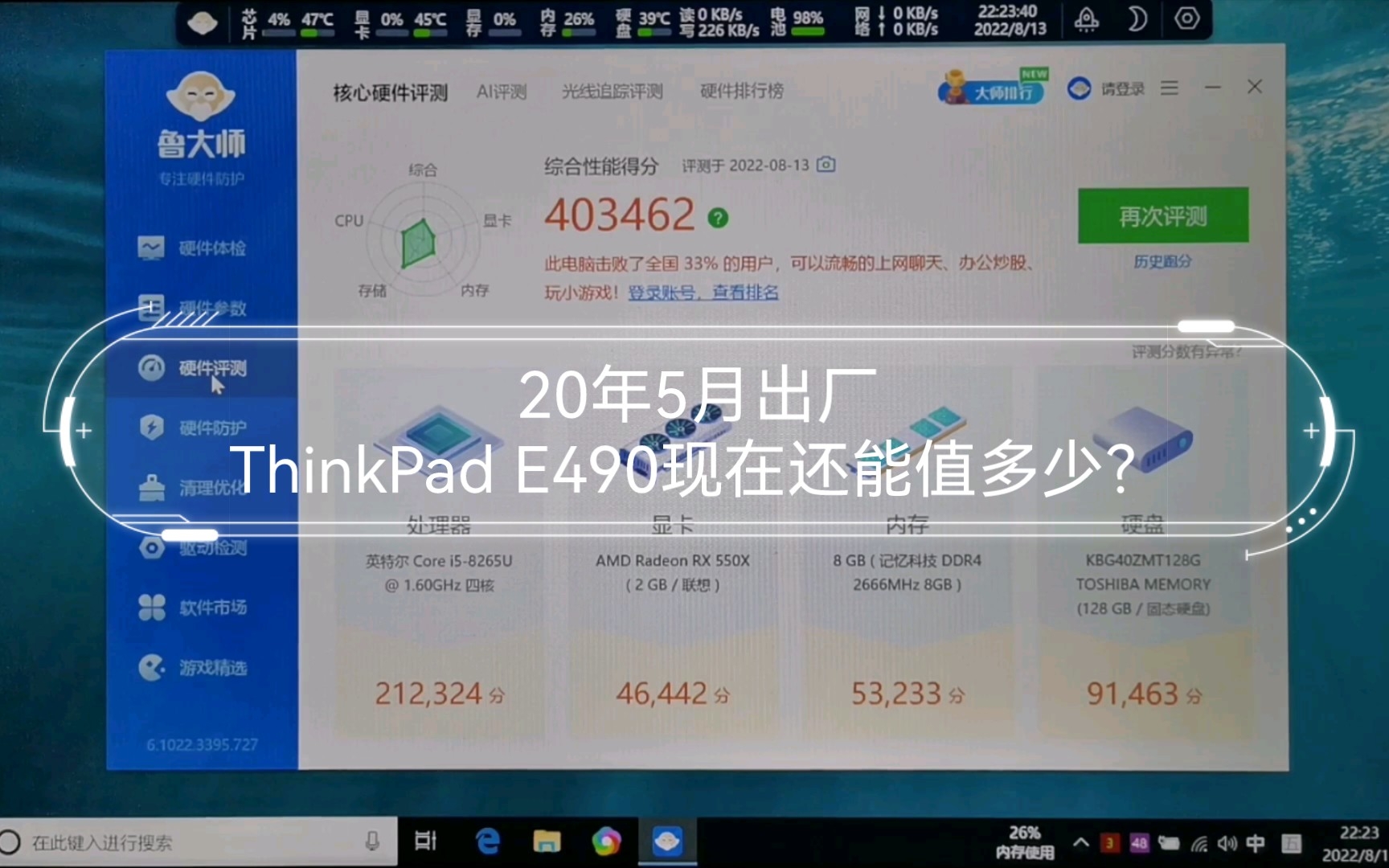Click the Wi-Fi icon in system tray
The width and height of the screenshot is (1389, 868).
1198,843
